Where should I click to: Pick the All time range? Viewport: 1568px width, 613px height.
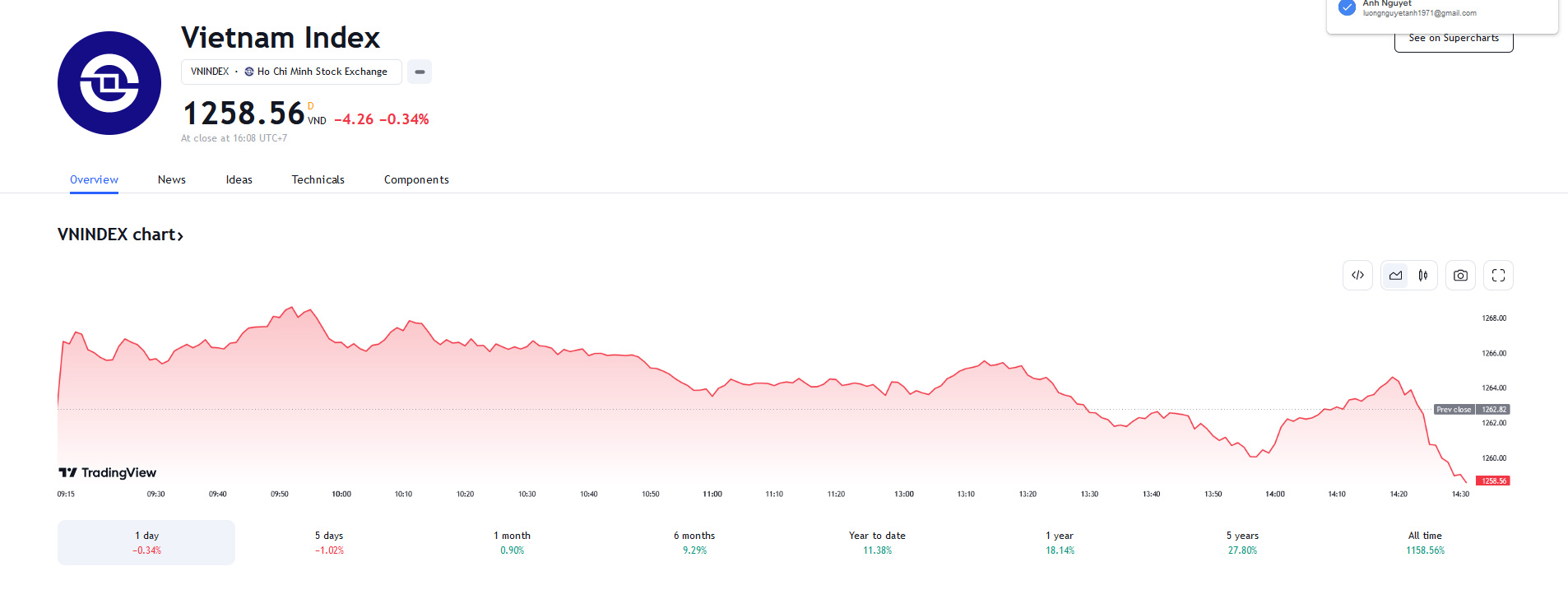(1425, 542)
